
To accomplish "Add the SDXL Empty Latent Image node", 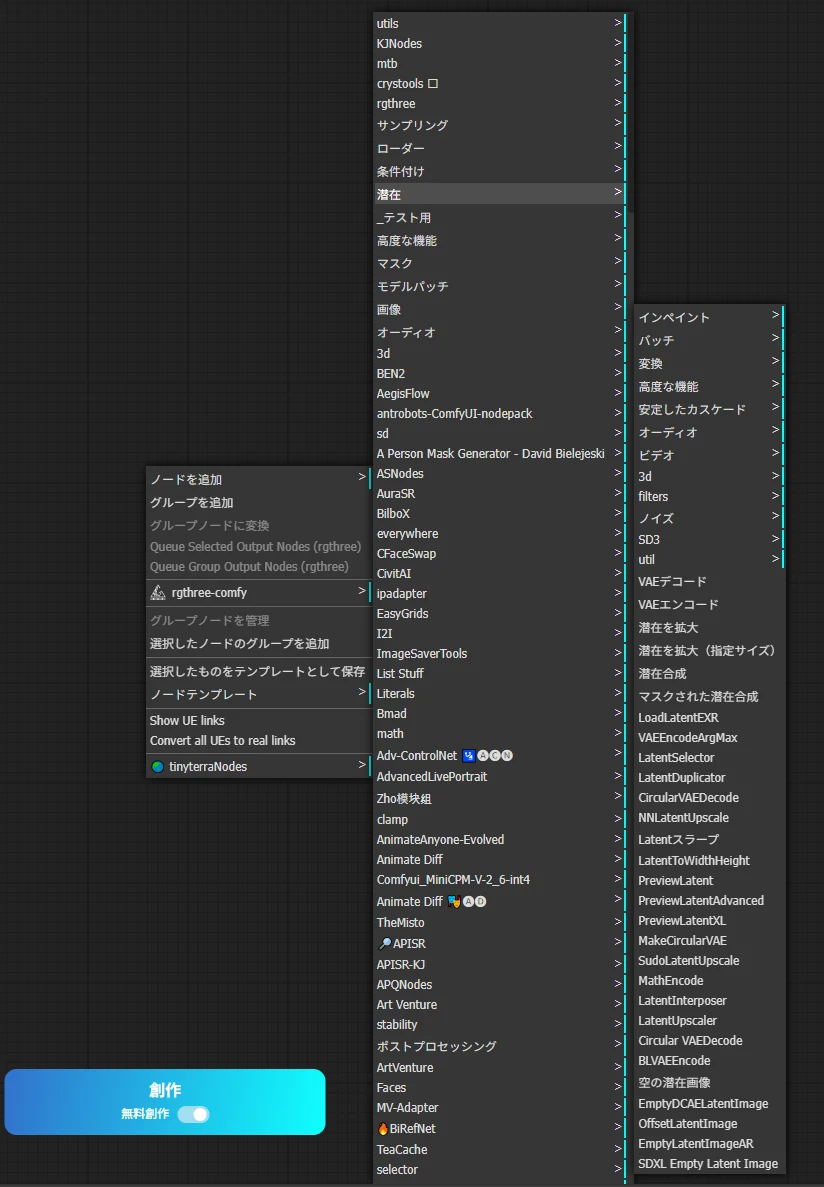I will click(x=708, y=1164).
